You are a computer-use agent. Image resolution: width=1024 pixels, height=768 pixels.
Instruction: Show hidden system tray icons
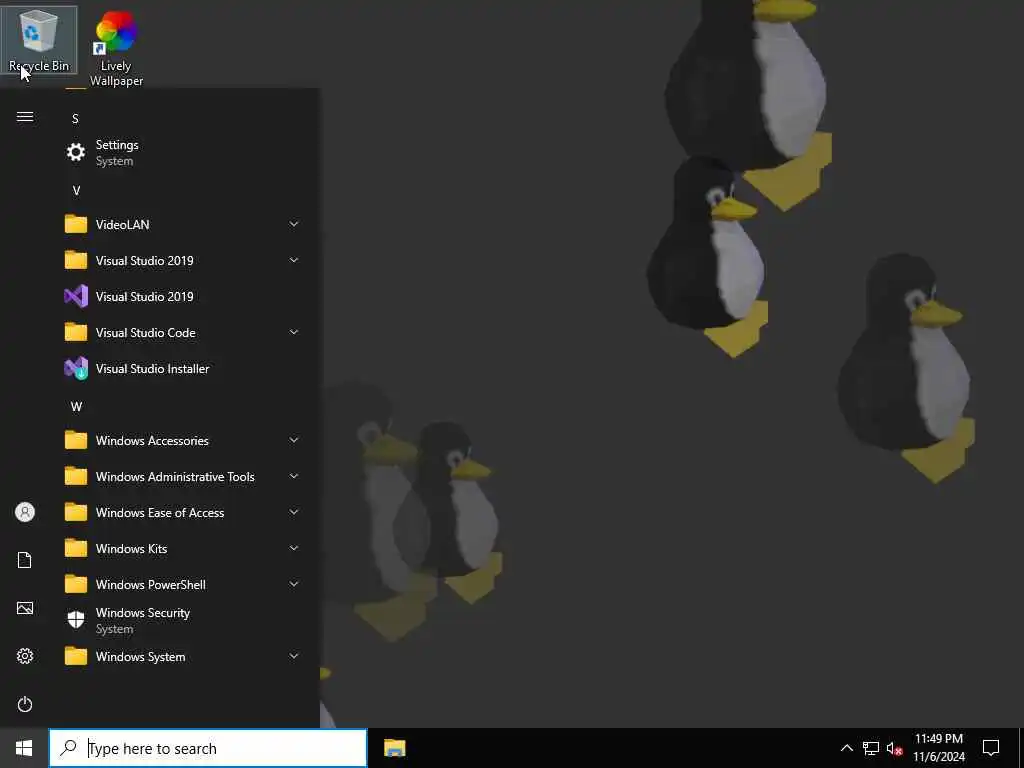[846, 748]
